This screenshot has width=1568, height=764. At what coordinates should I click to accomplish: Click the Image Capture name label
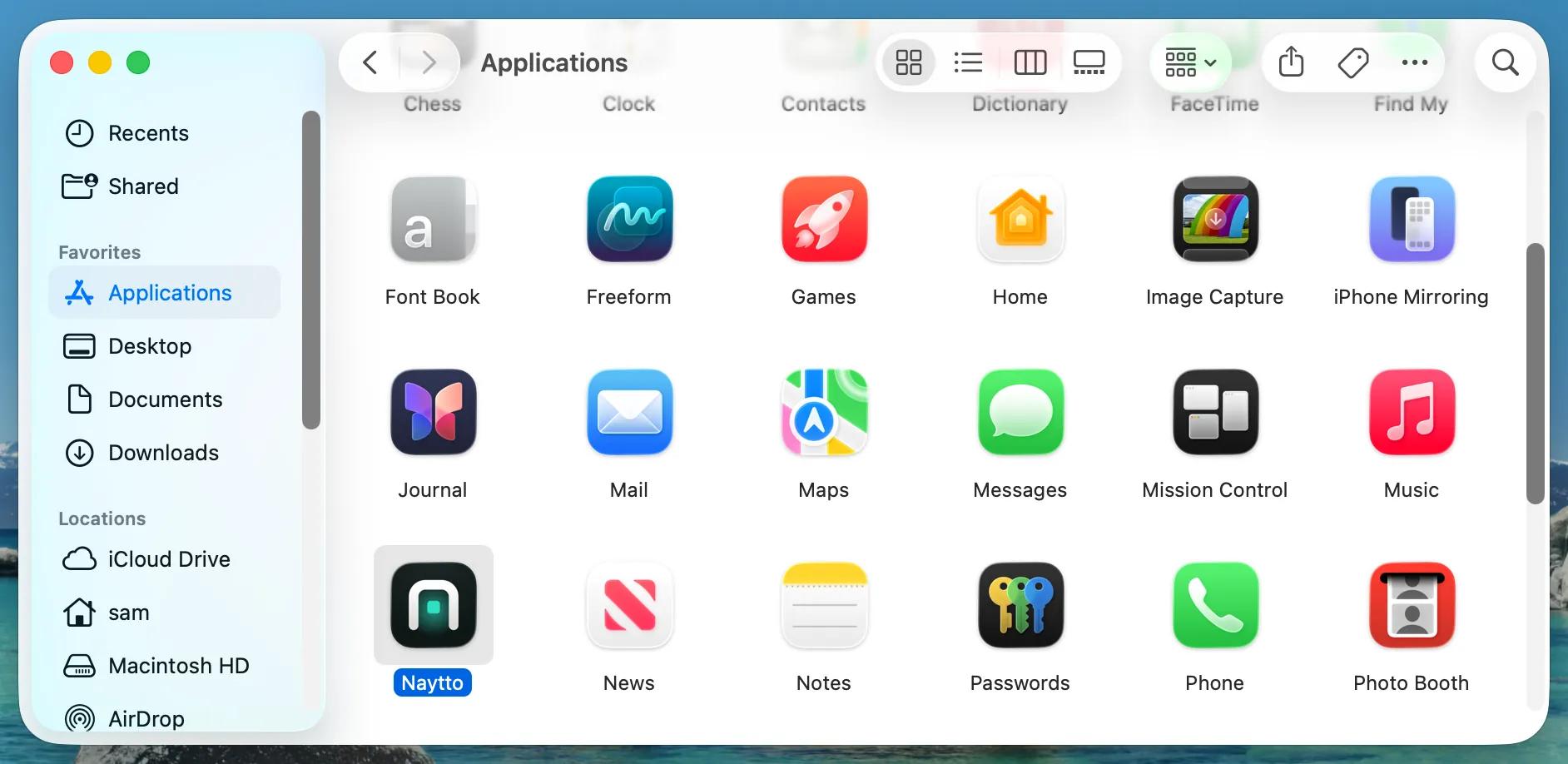pos(1215,297)
